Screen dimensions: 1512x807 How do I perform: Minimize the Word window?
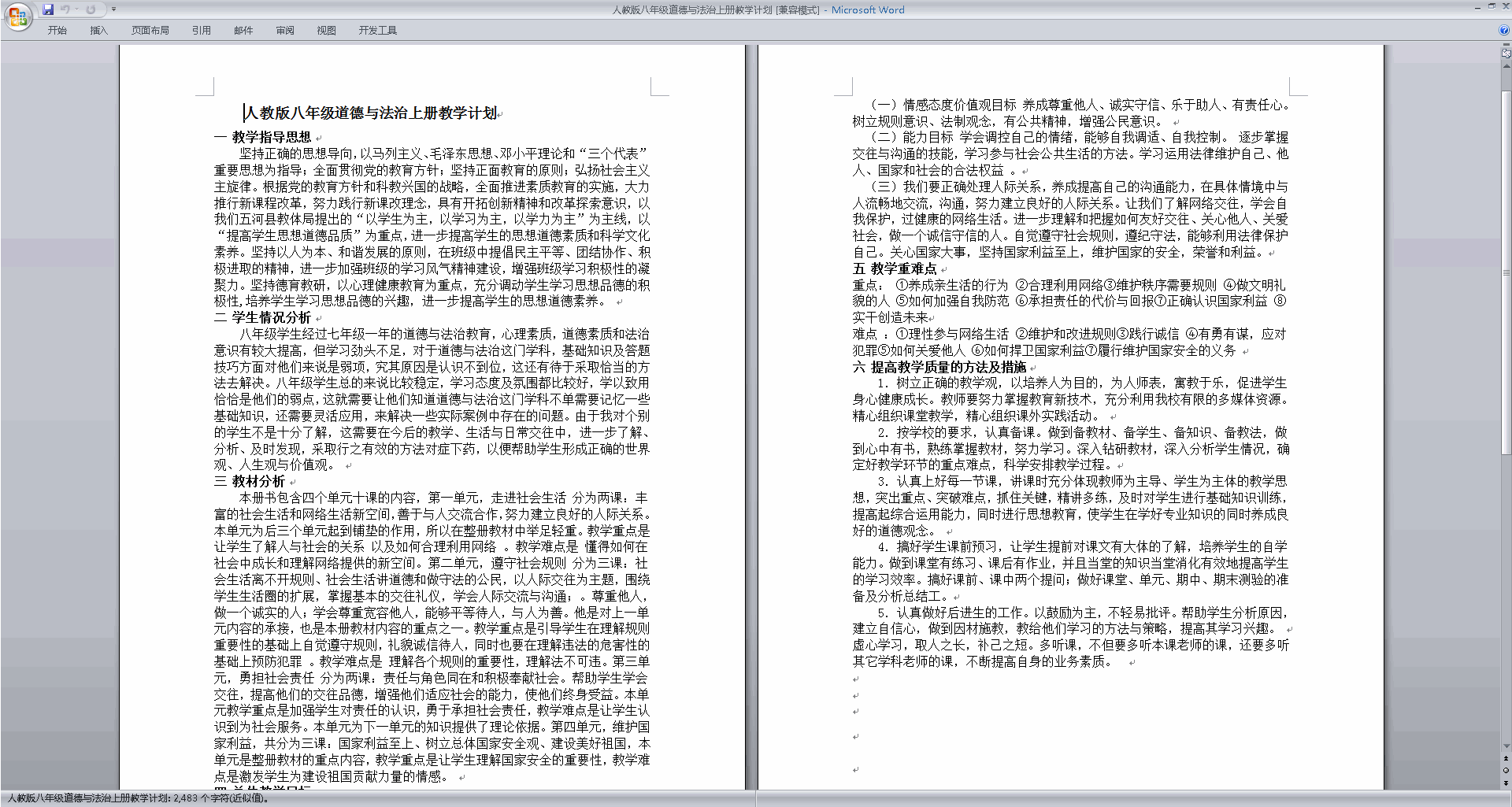coord(1477,7)
